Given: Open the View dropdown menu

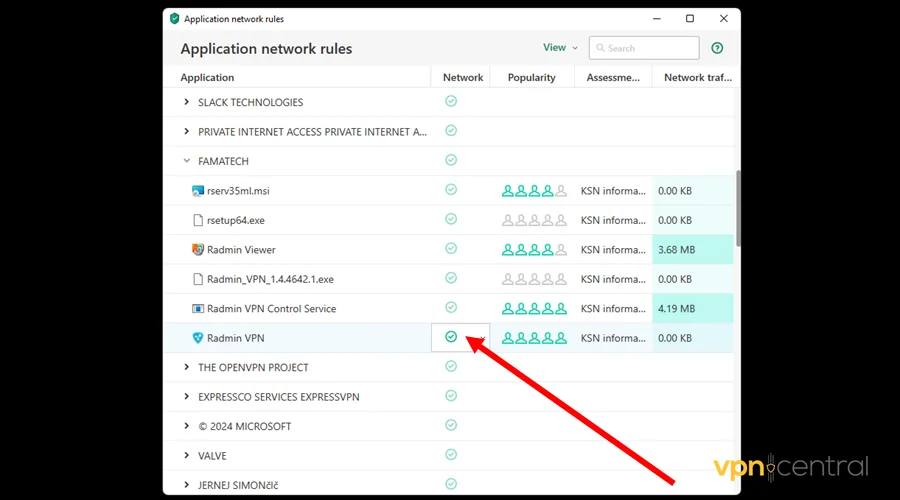Looking at the screenshot, I should [560, 48].
